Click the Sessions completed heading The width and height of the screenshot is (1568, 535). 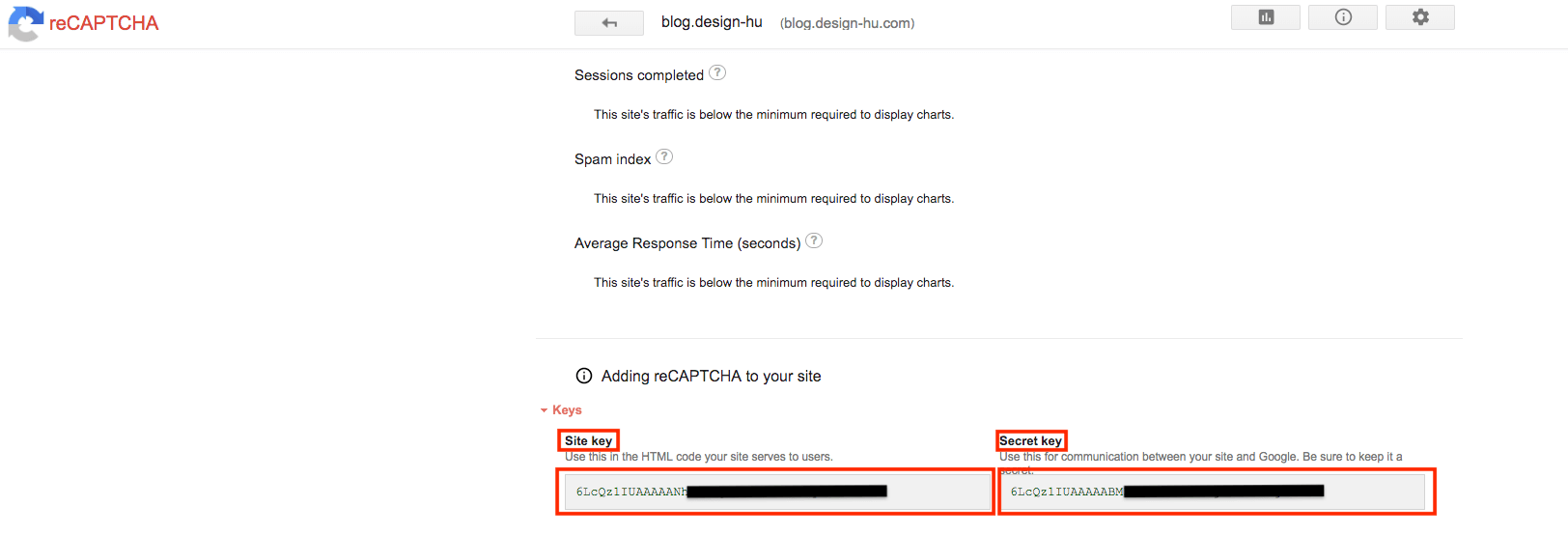click(x=638, y=75)
